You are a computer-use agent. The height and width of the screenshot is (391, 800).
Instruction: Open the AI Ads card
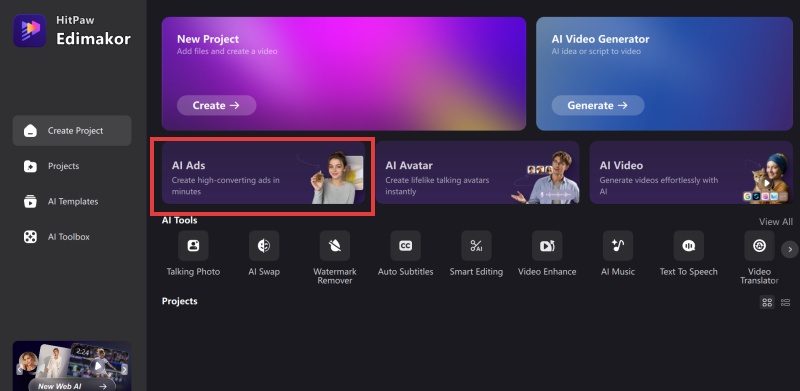click(x=263, y=173)
